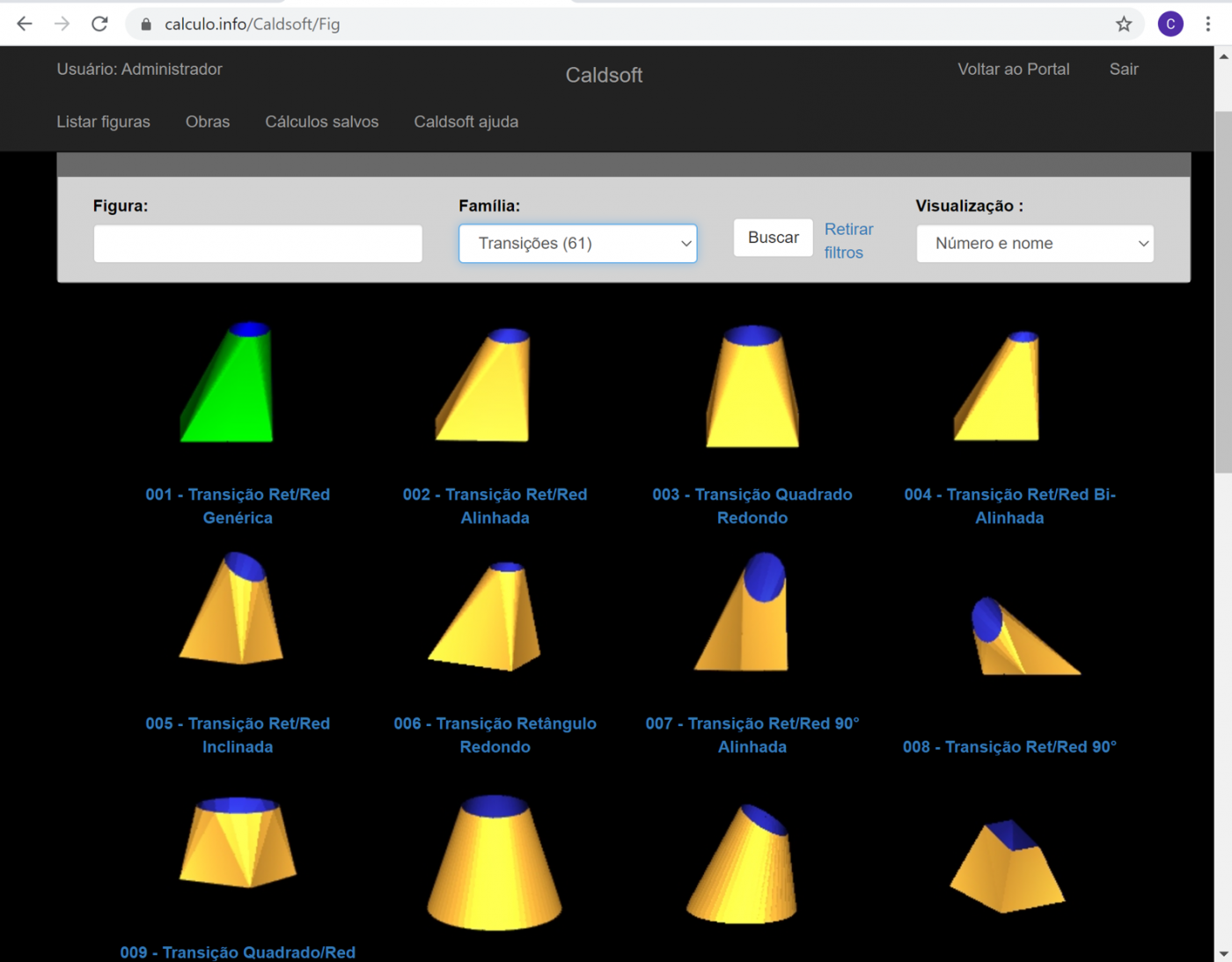1232x962 pixels.
Task: Click the Retirar filtros link
Action: coord(847,240)
